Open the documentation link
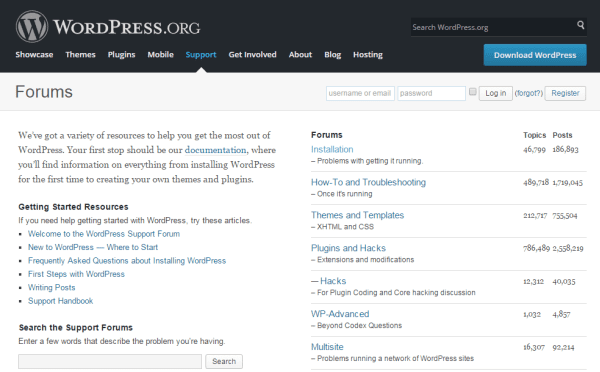Screen dimensions: 600x372 coord(215,150)
